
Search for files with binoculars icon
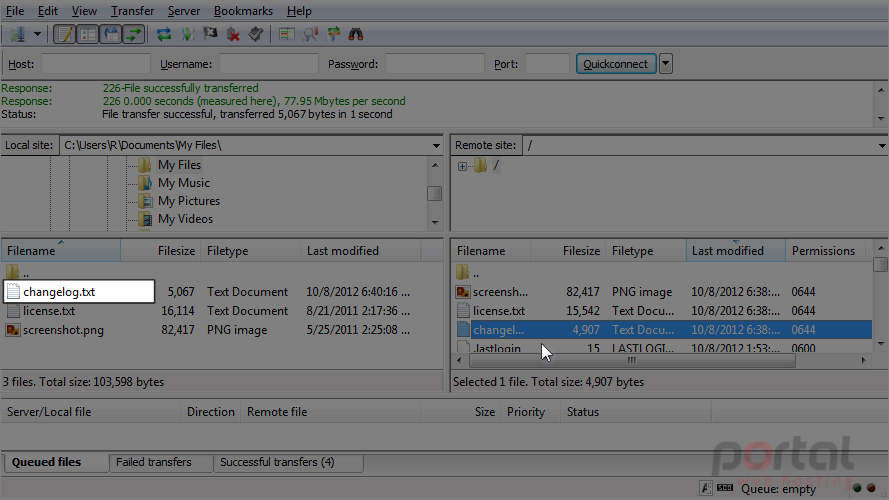click(x=356, y=34)
